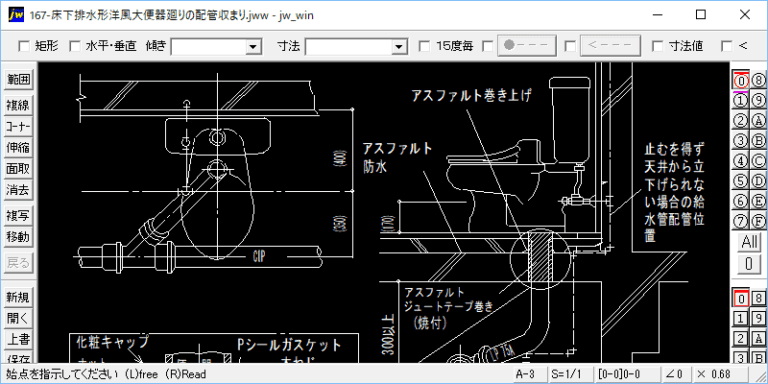Select the 伸縮 extend/trim tool
The width and height of the screenshot is (768, 384).
[x=18, y=147]
